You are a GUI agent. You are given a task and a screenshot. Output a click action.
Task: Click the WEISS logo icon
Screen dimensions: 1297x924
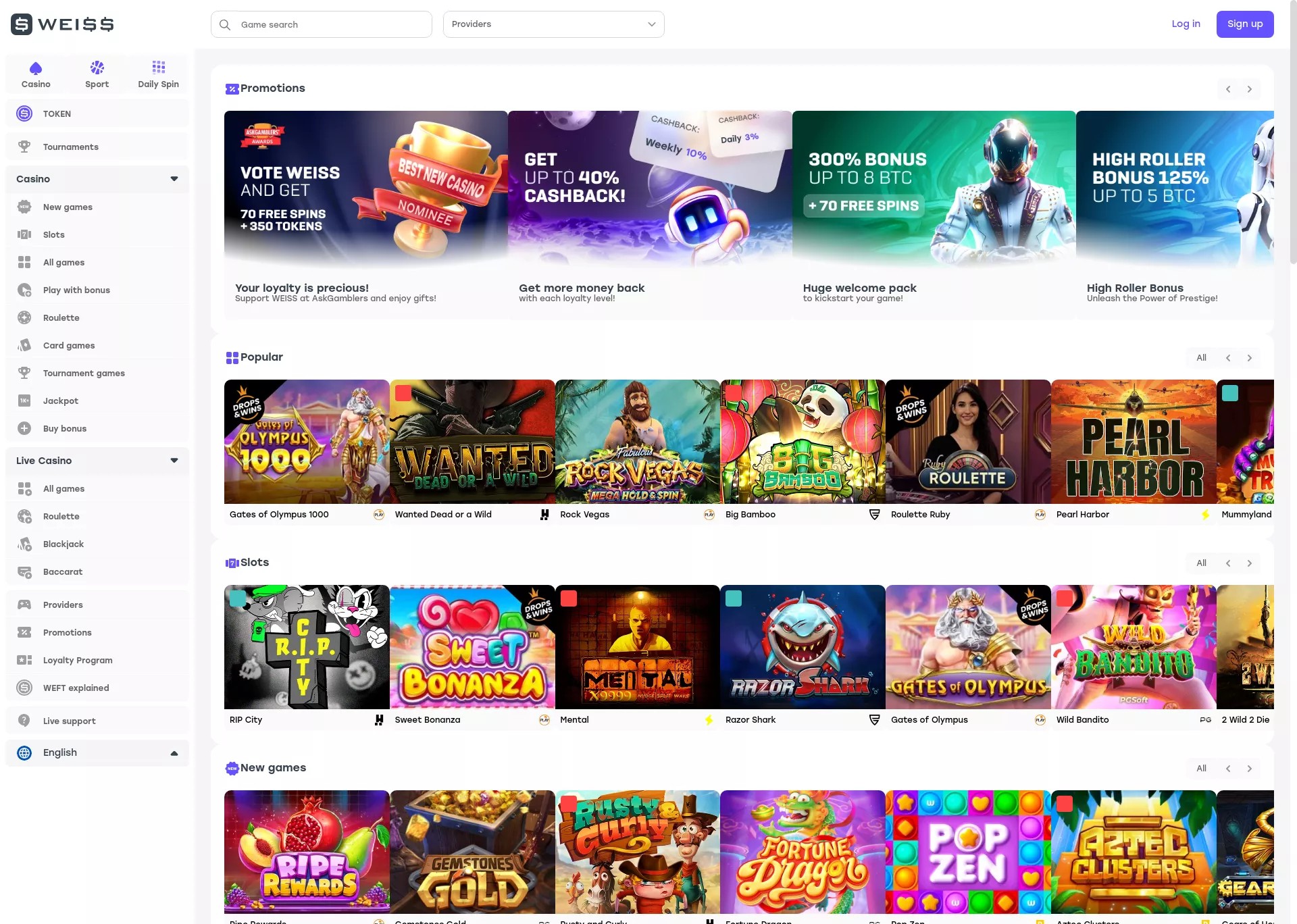[22, 24]
